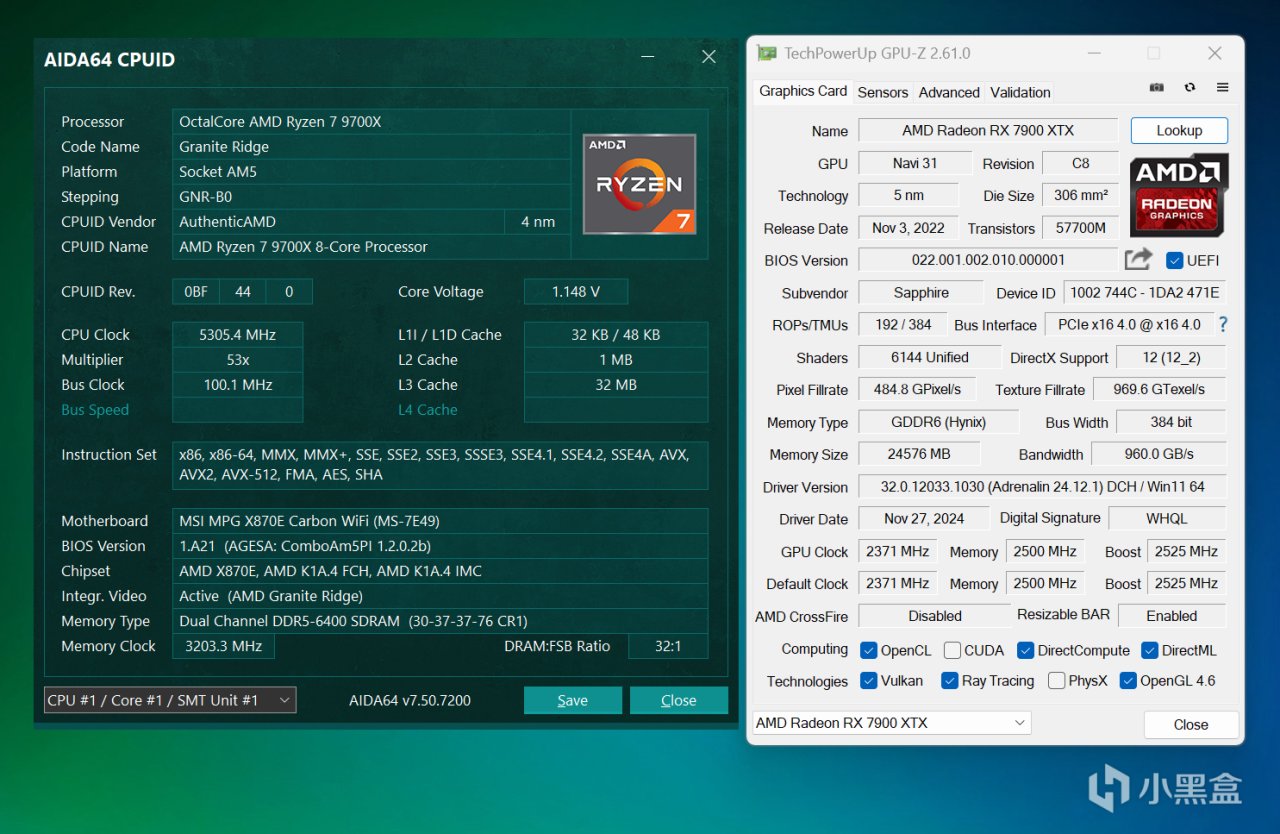The image size is (1280, 834).
Task: Click Release Date value Nov 3, 2022
Action: (908, 228)
